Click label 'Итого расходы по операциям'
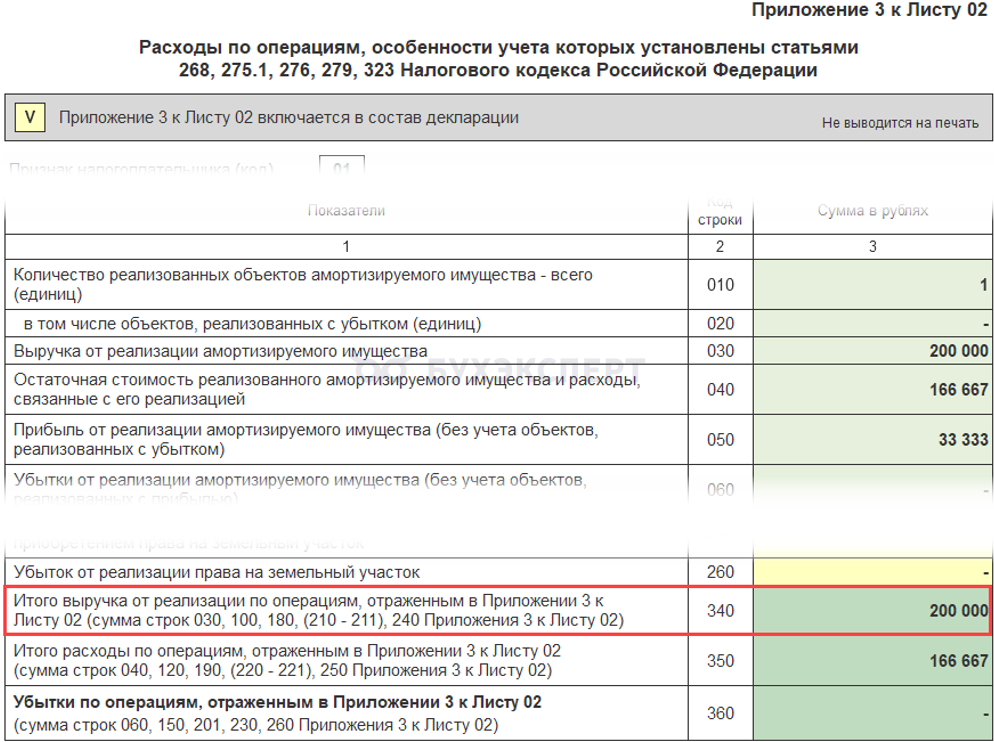994x742 pixels. pos(287,661)
